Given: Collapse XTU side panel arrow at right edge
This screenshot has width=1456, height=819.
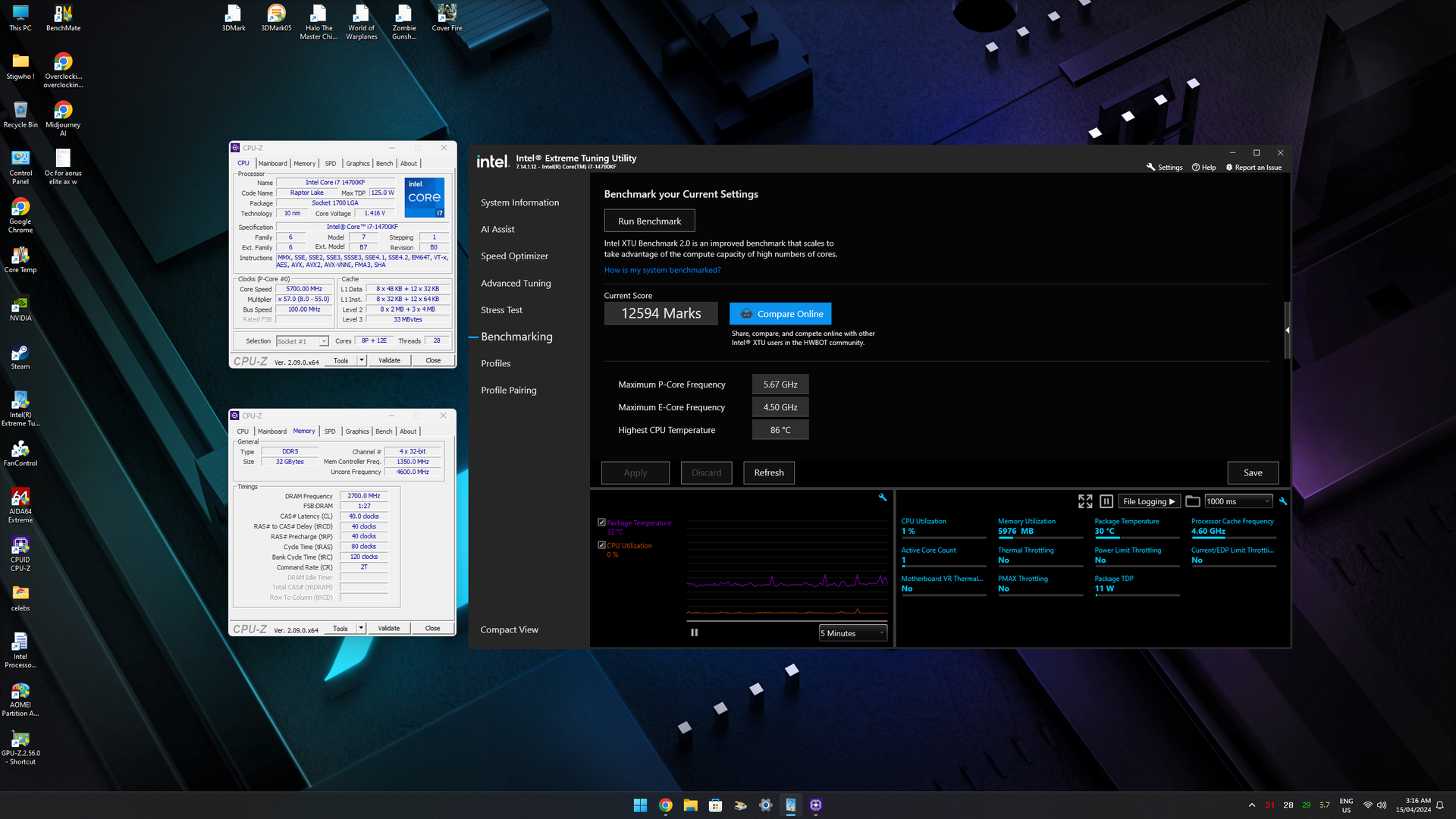Looking at the screenshot, I should click(x=1287, y=331).
